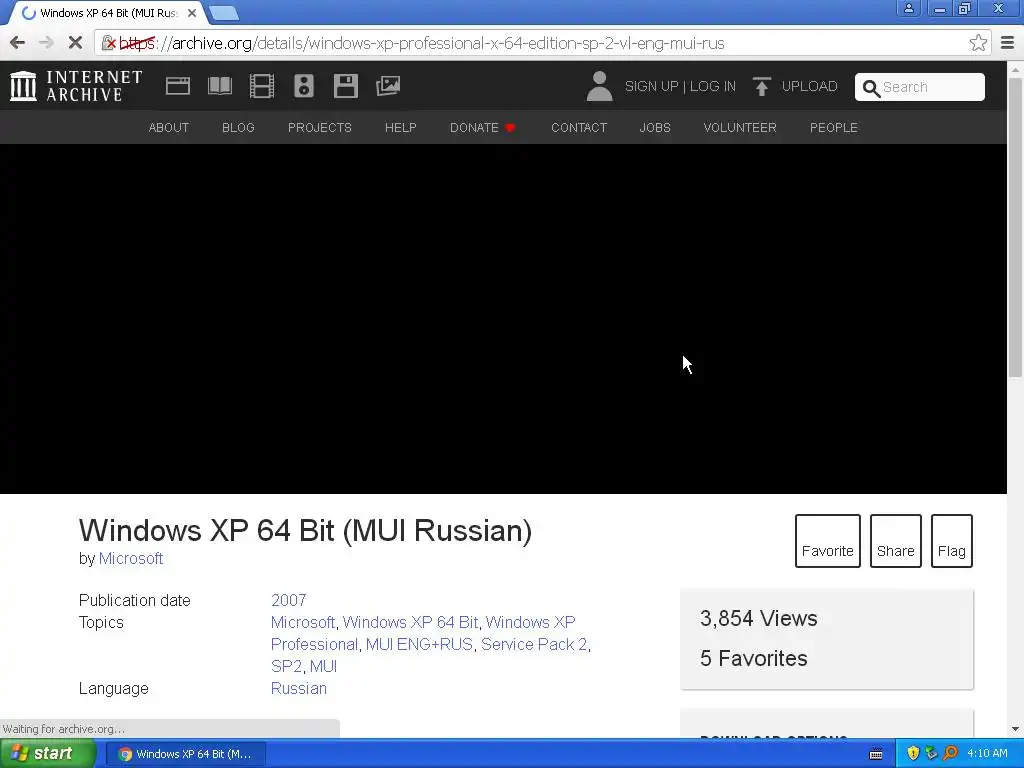The height and width of the screenshot is (768, 1024).
Task: Open the Images icon
Action: 388,86
